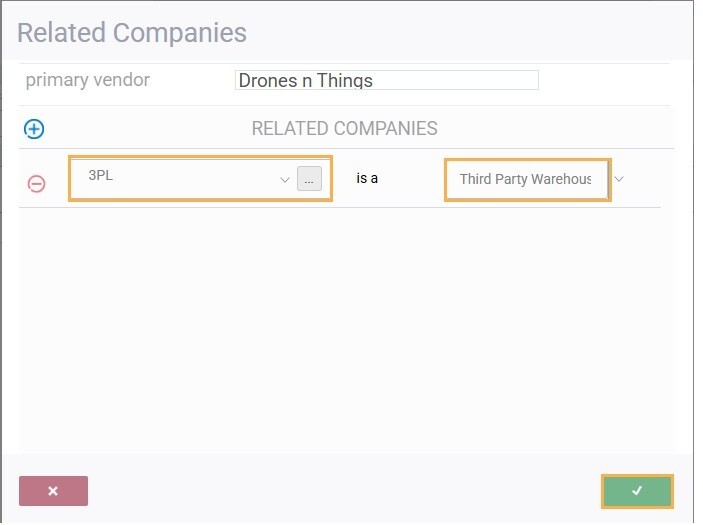The height and width of the screenshot is (525, 703).
Task: Expand the 3PL company dropdown arrow
Action: (285, 180)
